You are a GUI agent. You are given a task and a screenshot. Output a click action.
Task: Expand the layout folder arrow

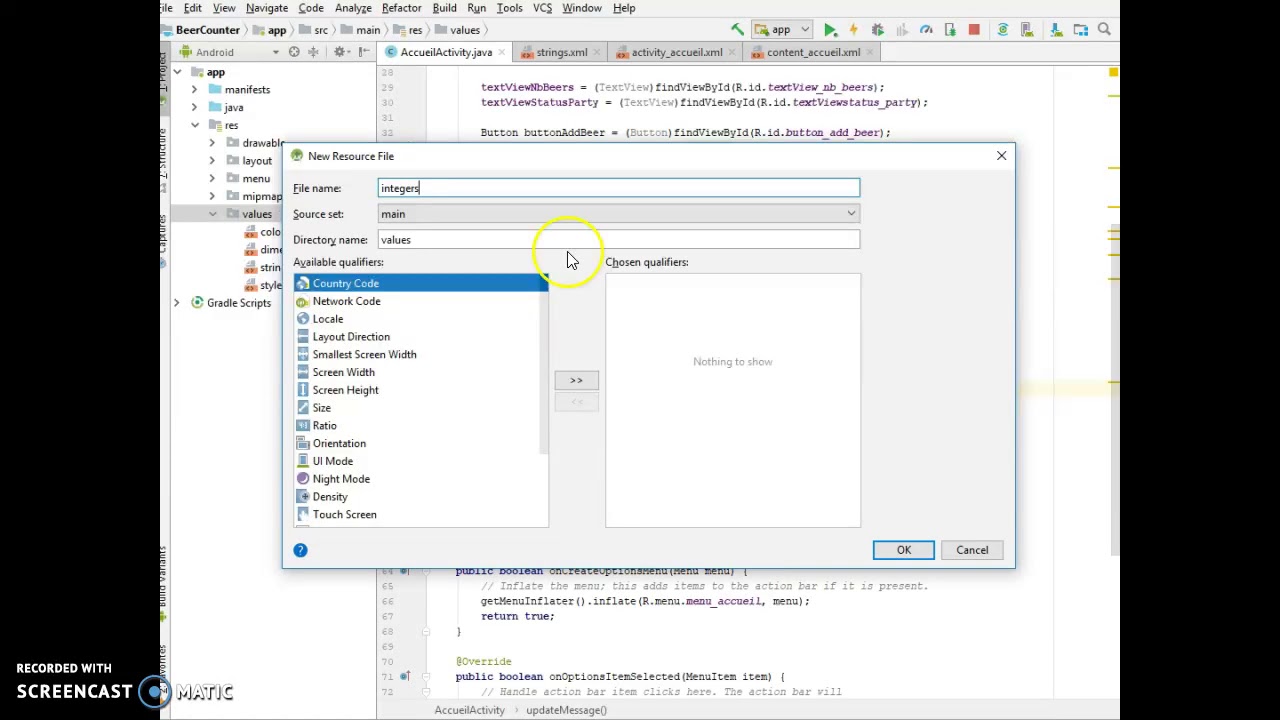212,161
